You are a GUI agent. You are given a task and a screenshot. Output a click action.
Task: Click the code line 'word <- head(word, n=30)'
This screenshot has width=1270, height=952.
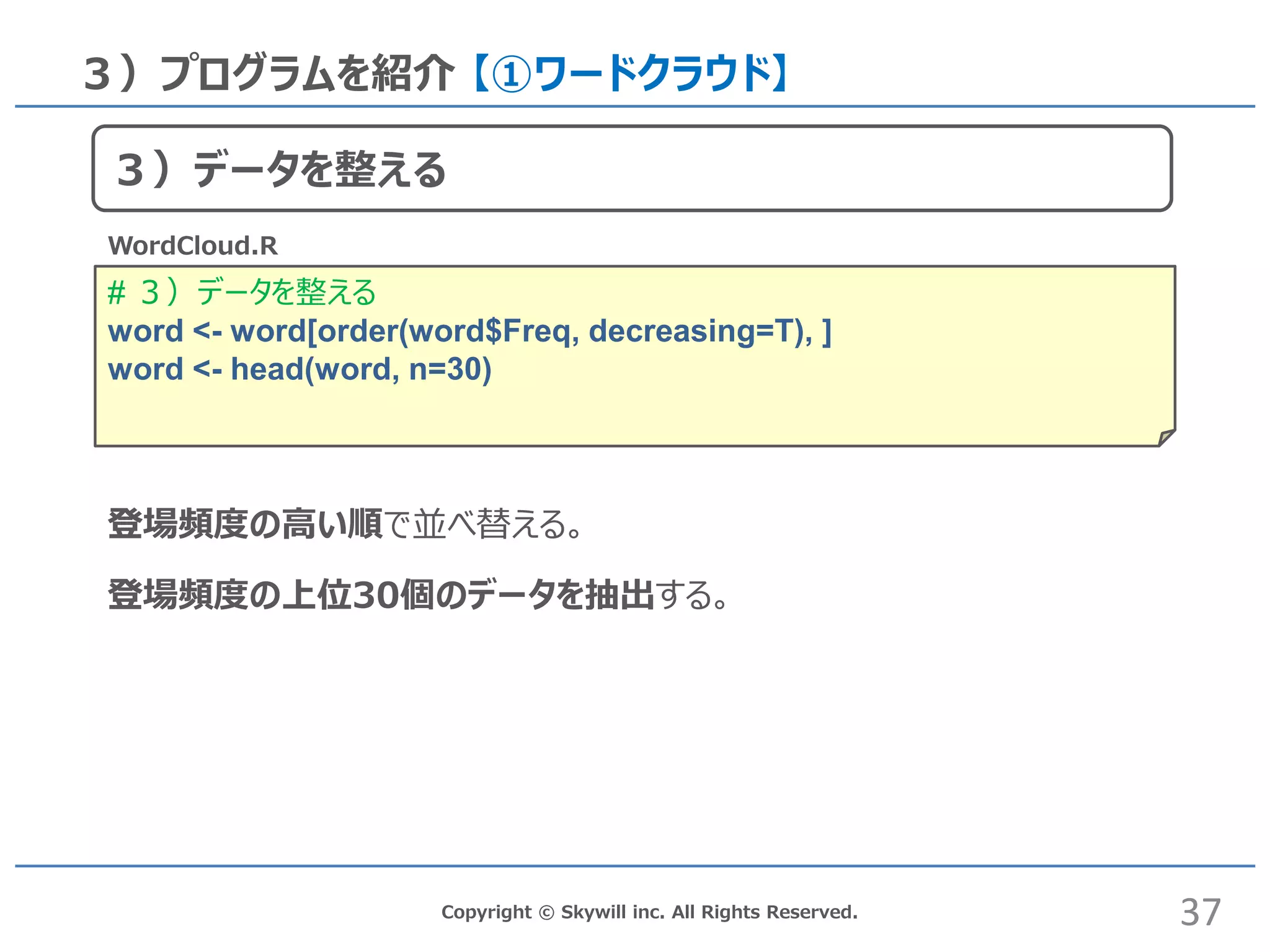tap(300, 370)
